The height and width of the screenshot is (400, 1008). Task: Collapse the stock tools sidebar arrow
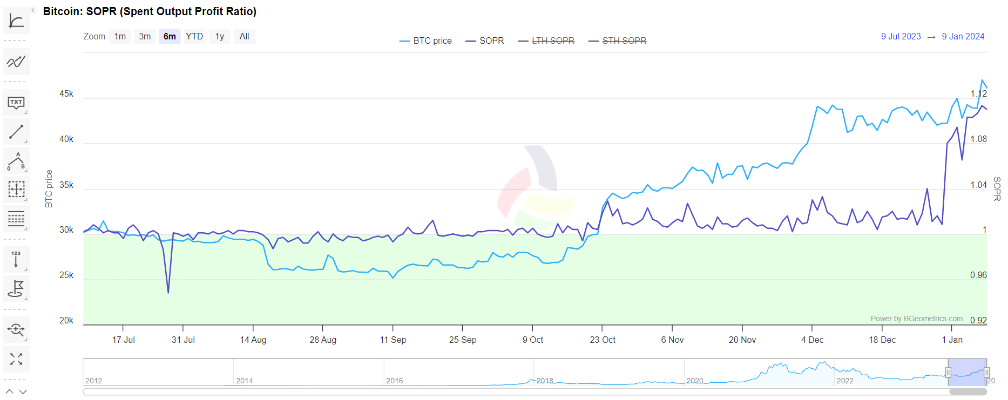tap(33, 11)
